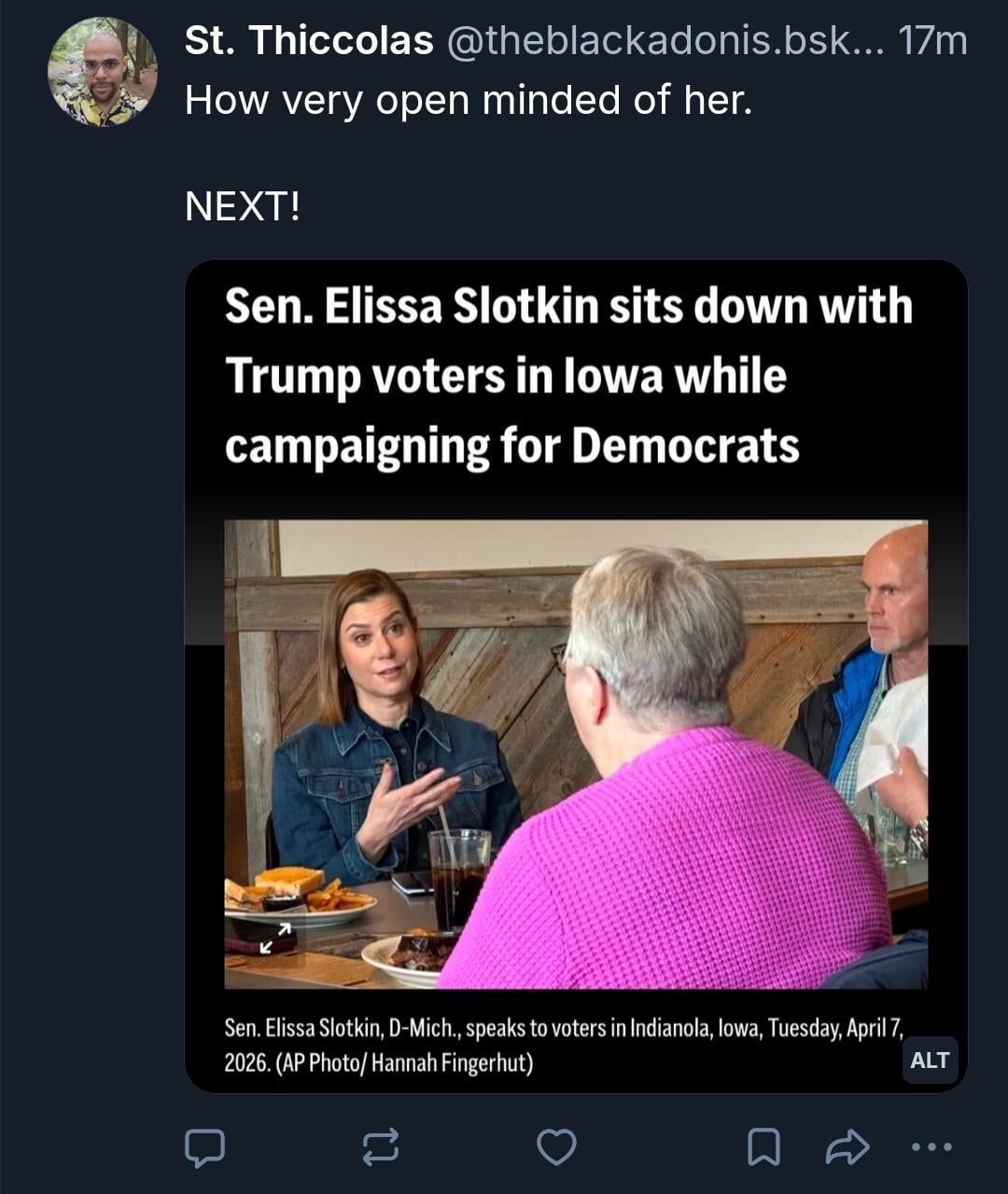Click the "How very open minded" post text
The height and width of the screenshot is (1194, 1008).
click(469, 100)
